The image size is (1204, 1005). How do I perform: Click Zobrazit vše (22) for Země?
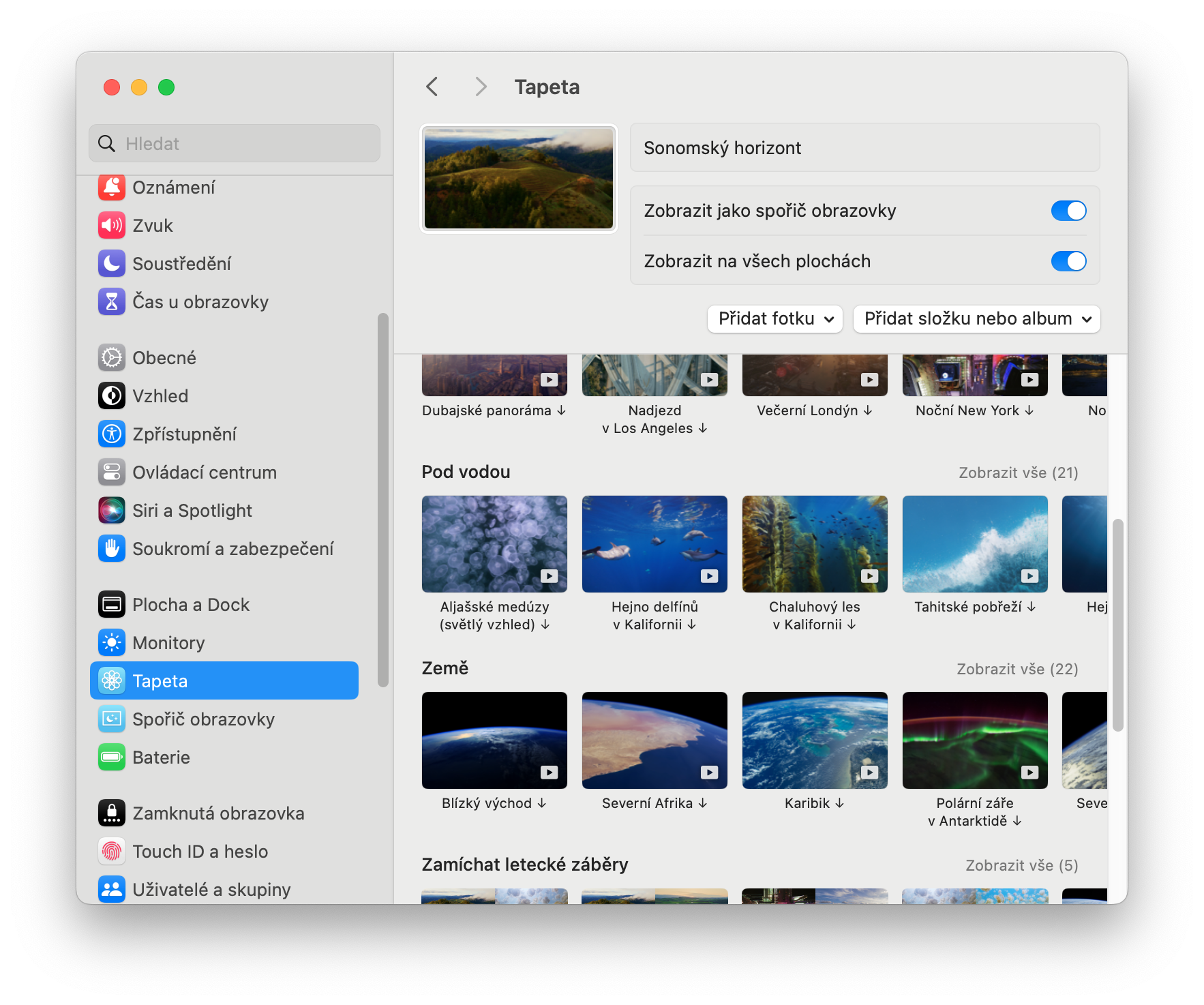click(1017, 669)
